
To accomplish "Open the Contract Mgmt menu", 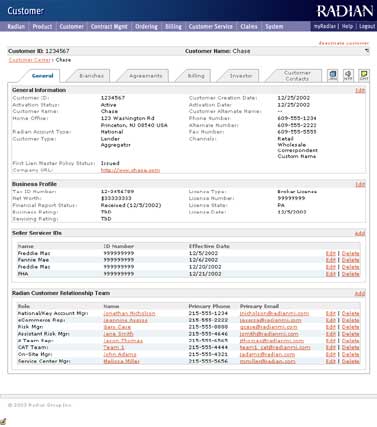I will [x=109, y=26].
